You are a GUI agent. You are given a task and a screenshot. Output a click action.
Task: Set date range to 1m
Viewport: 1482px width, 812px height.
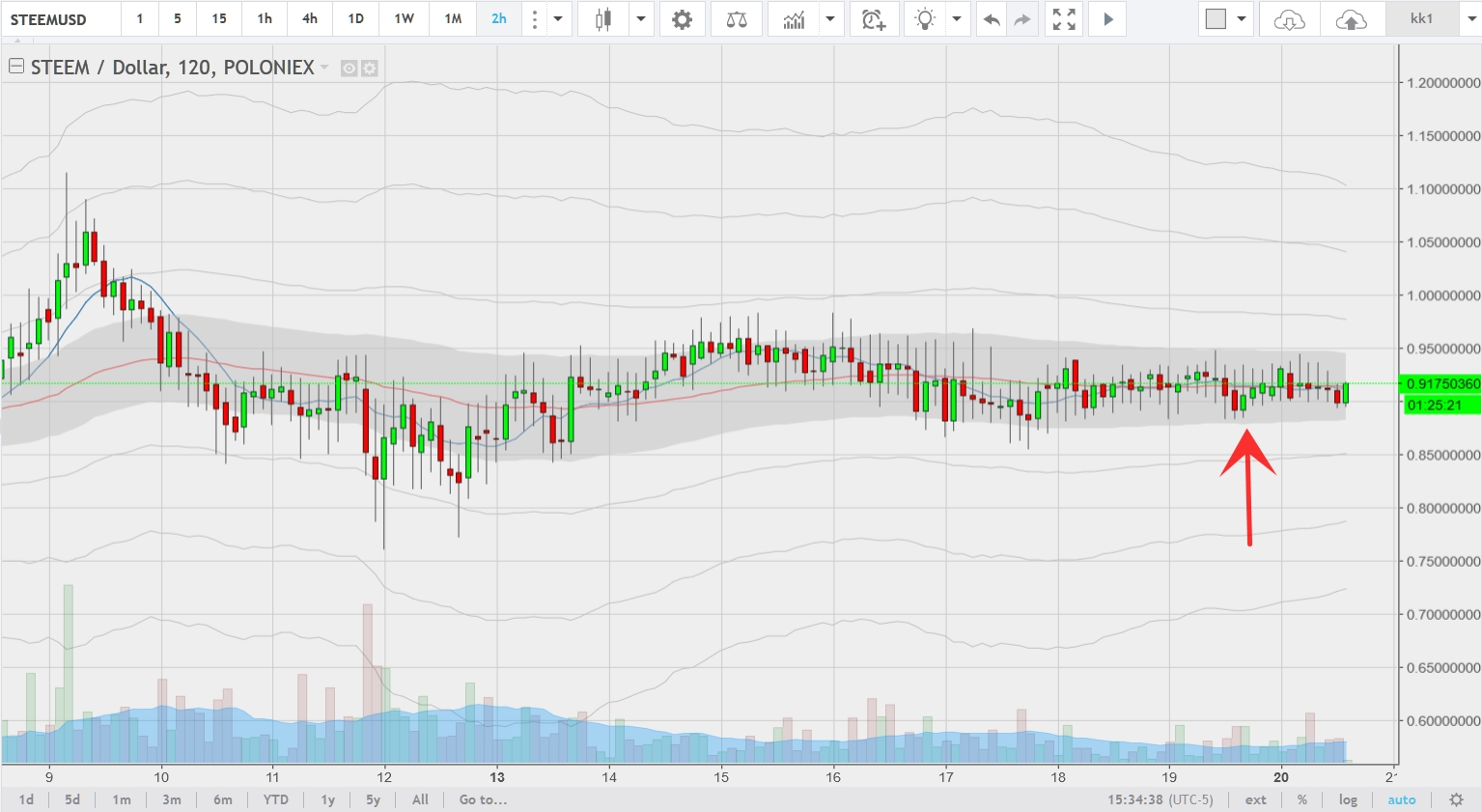(x=122, y=799)
